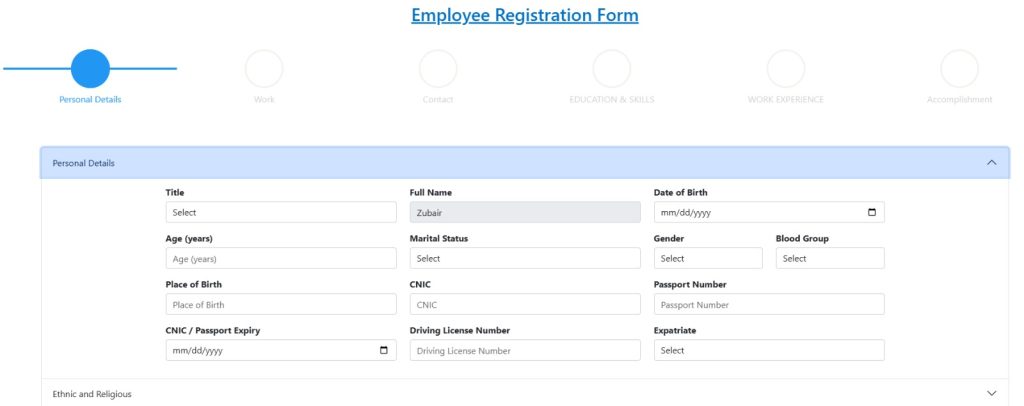The height and width of the screenshot is (406, 1024).
Task: Go to the Accomplishment step circle
Action: point(959,68)
